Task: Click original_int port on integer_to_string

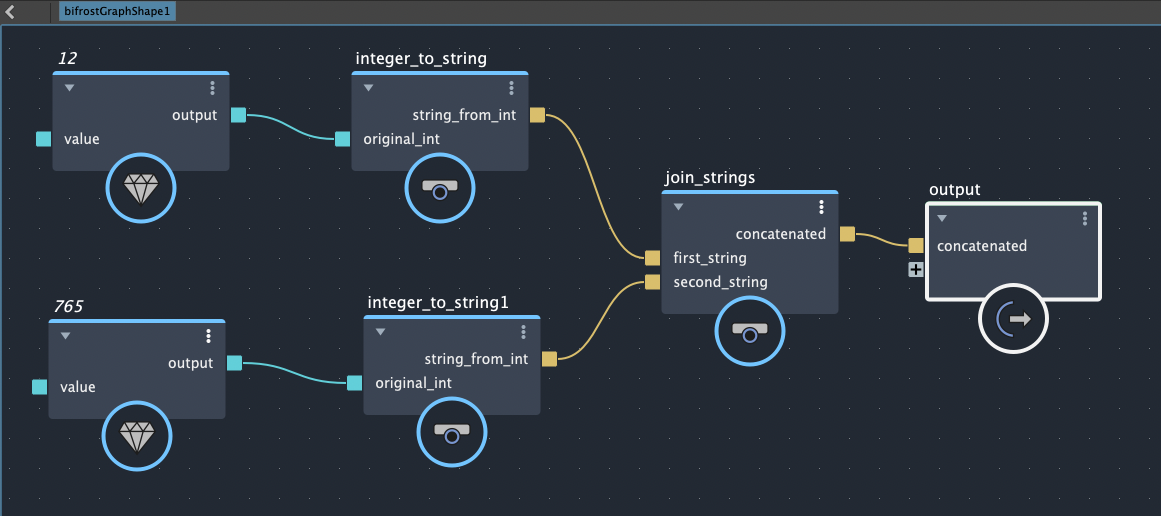Action: 343,139
